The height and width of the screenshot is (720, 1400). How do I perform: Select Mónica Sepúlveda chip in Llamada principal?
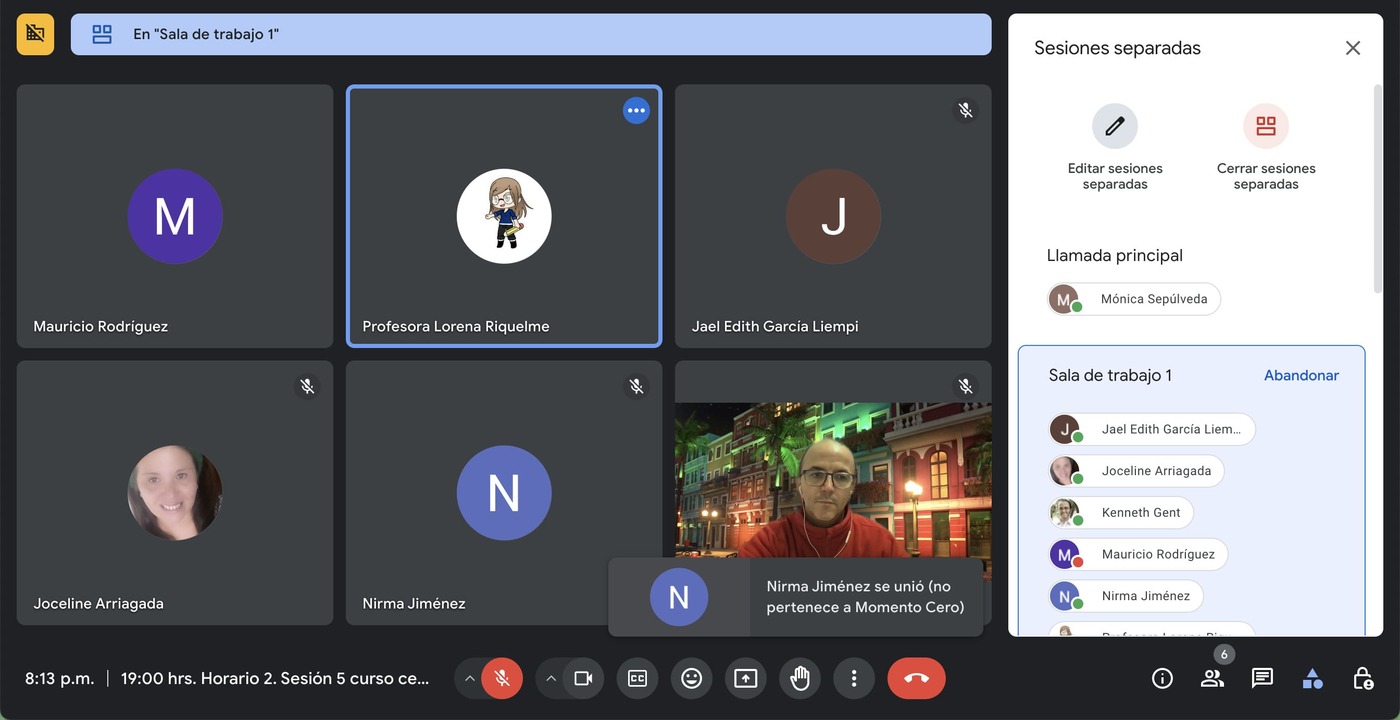tap(1134, 299)
